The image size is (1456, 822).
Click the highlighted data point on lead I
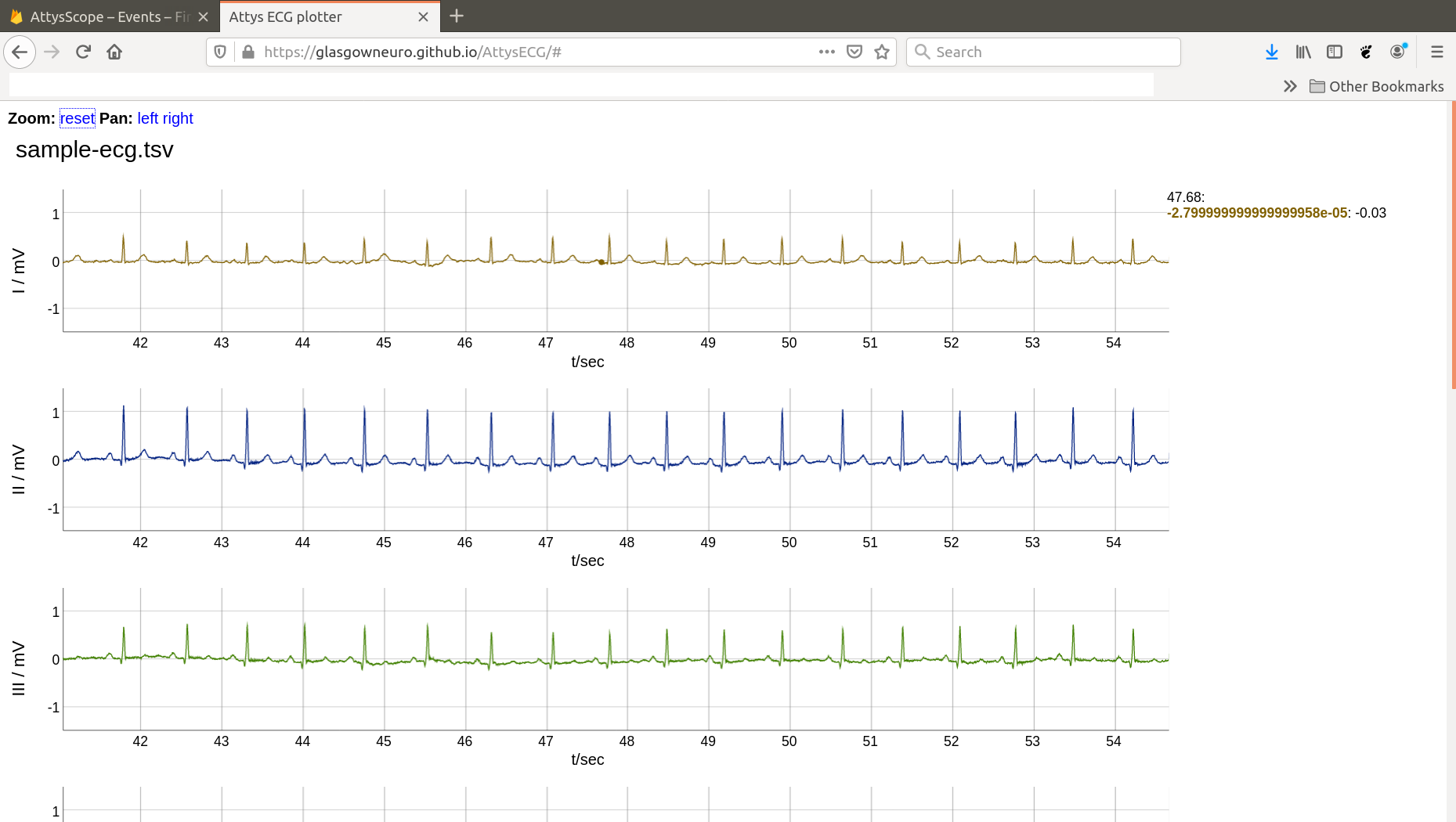click(x=602, y=262)
